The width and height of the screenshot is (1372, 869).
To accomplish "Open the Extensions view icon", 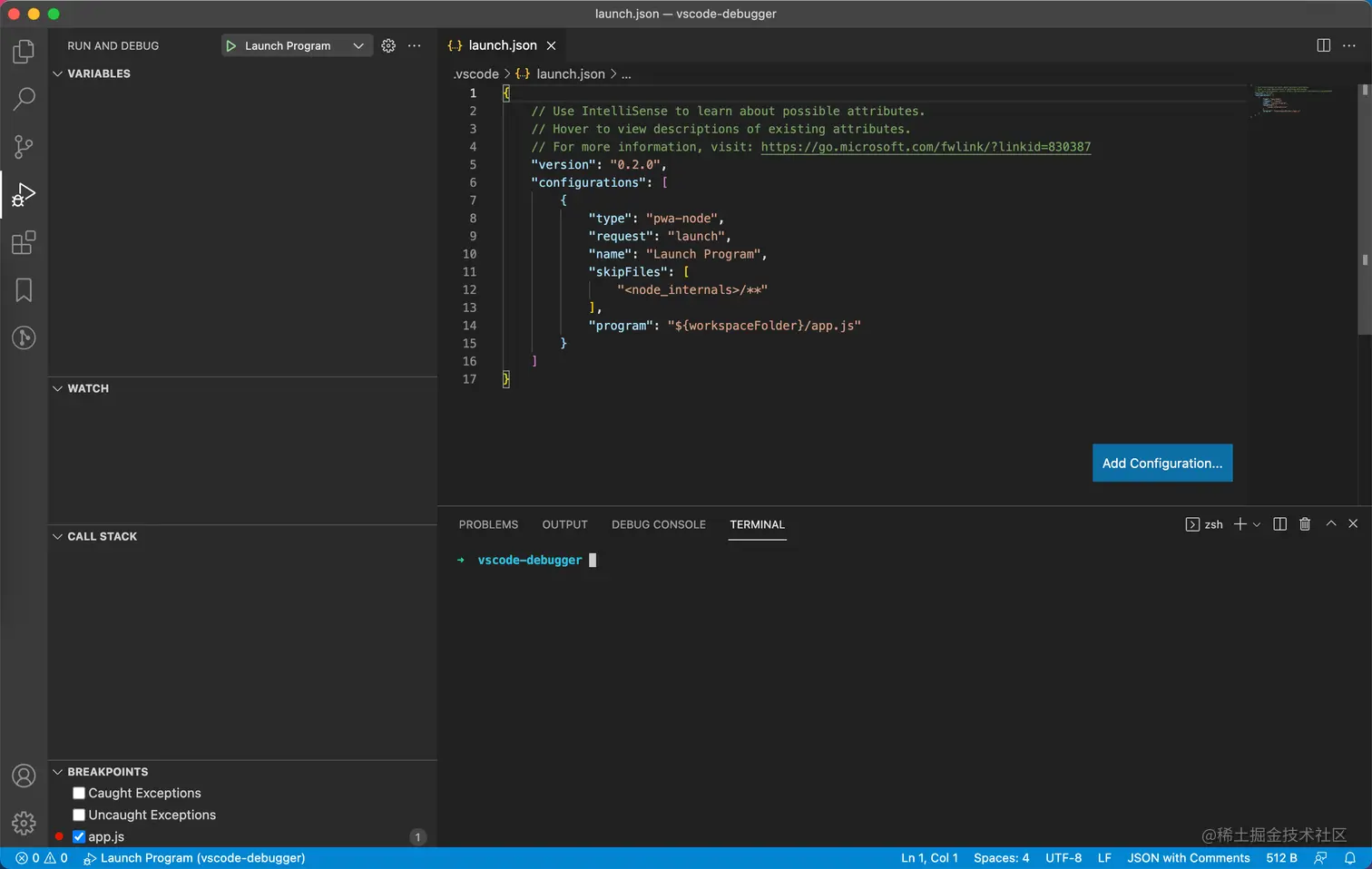I will coord(24,242).
